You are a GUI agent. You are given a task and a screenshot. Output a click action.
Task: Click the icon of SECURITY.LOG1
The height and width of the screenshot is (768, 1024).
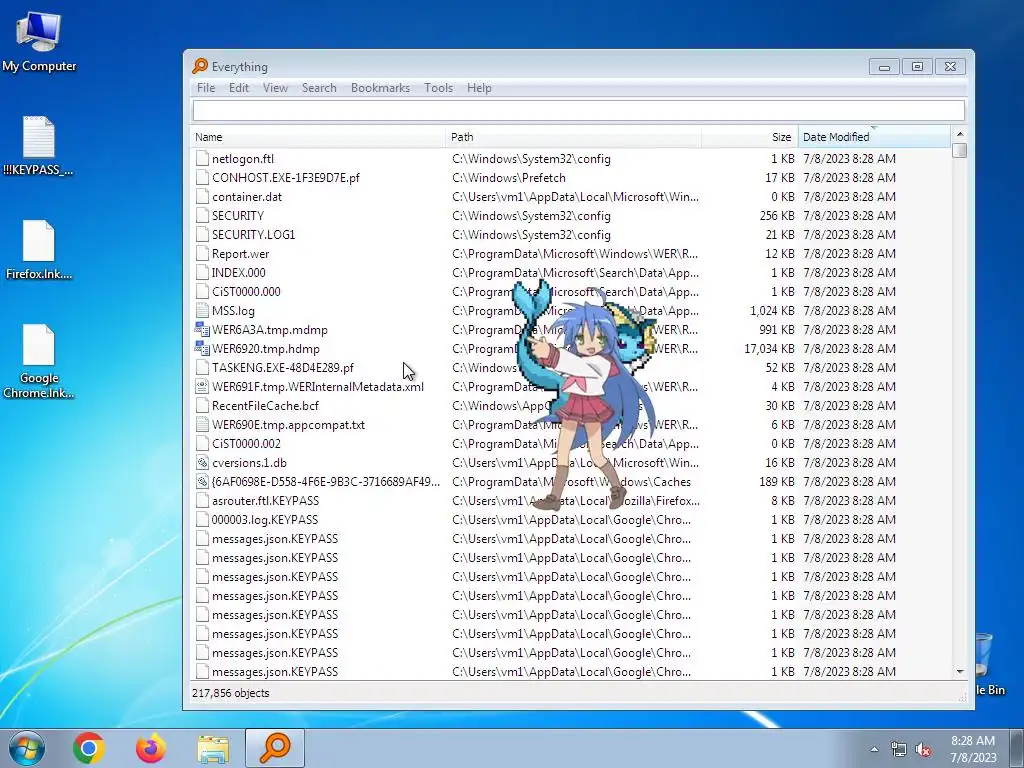click(202, 234)
